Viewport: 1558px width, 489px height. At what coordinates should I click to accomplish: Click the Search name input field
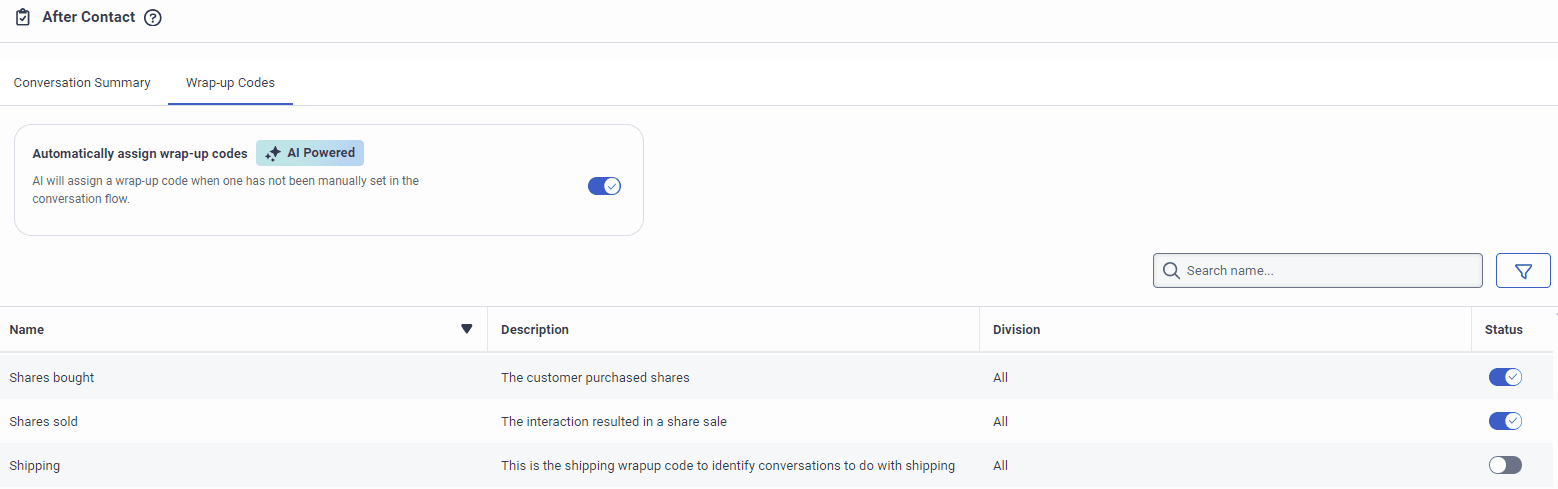(x=1330, y=270)
